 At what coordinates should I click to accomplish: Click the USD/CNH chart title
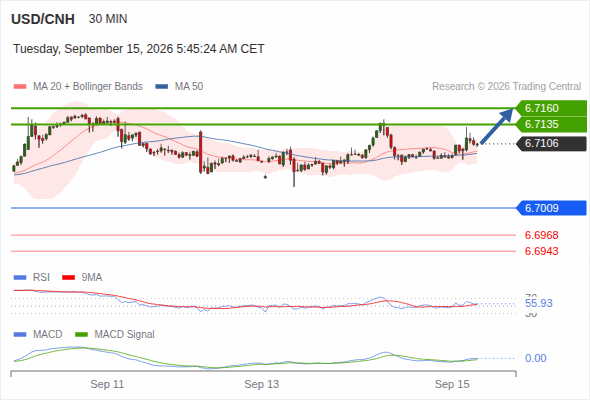[x=43, y=19]
